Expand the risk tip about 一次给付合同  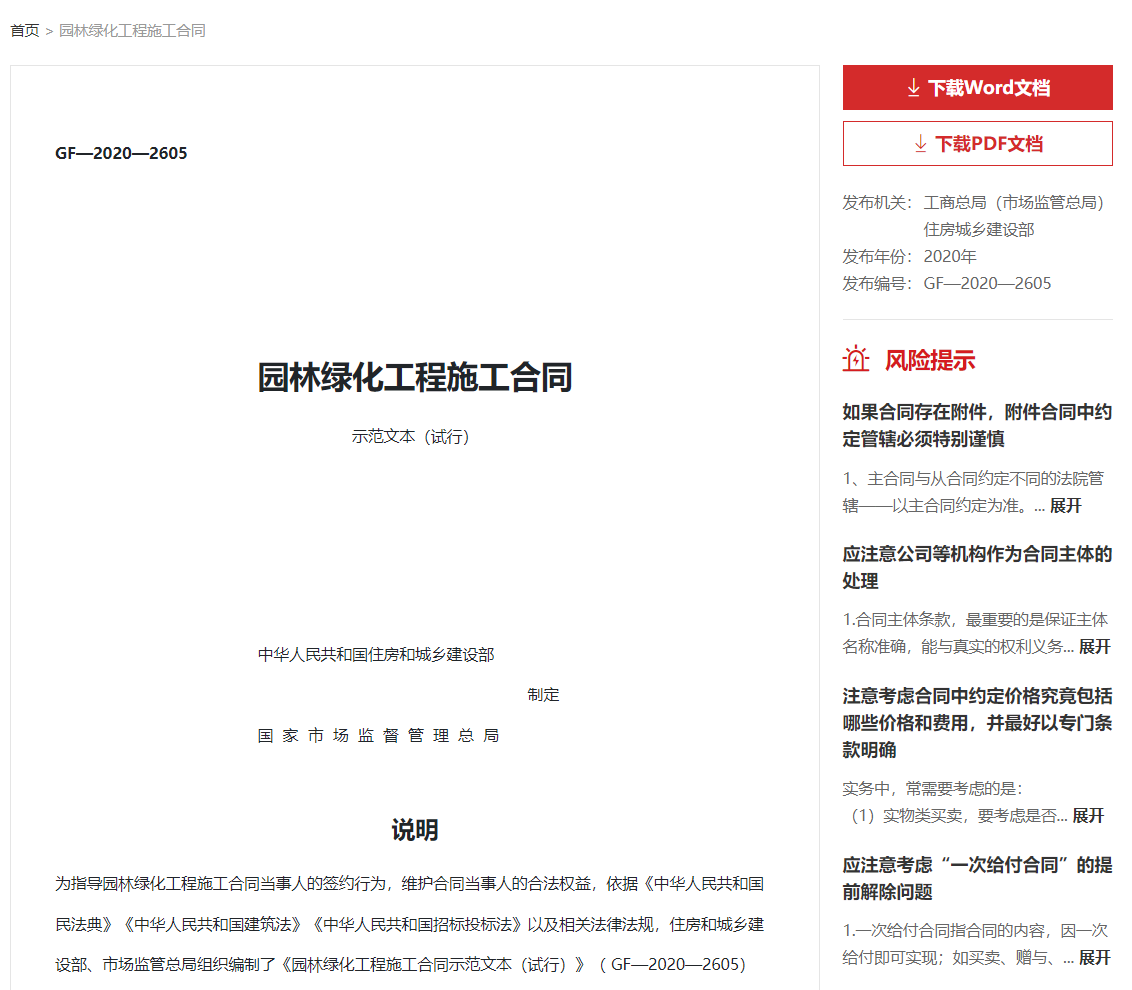click(x=1094, y=958)
